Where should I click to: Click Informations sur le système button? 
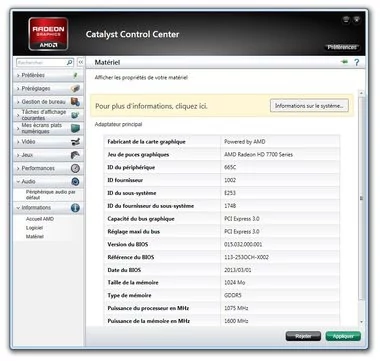click(x=309, y=106)
